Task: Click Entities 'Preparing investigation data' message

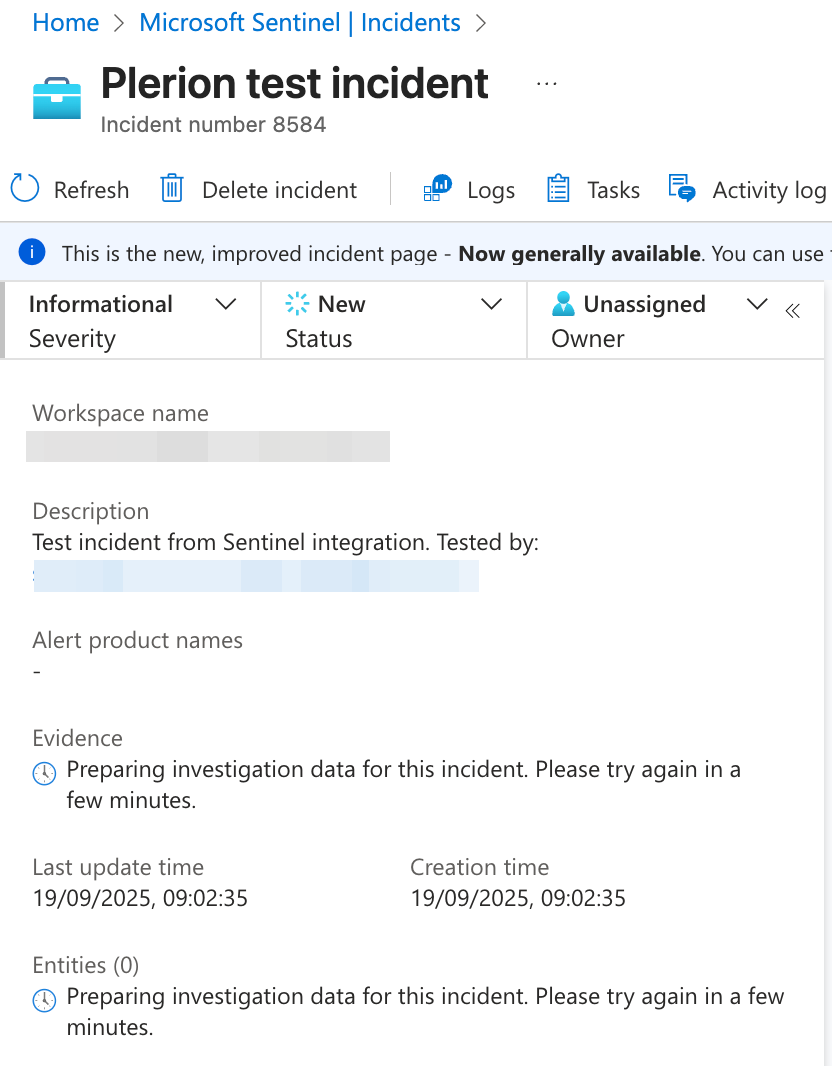Action: click(x=426, y=1012)
